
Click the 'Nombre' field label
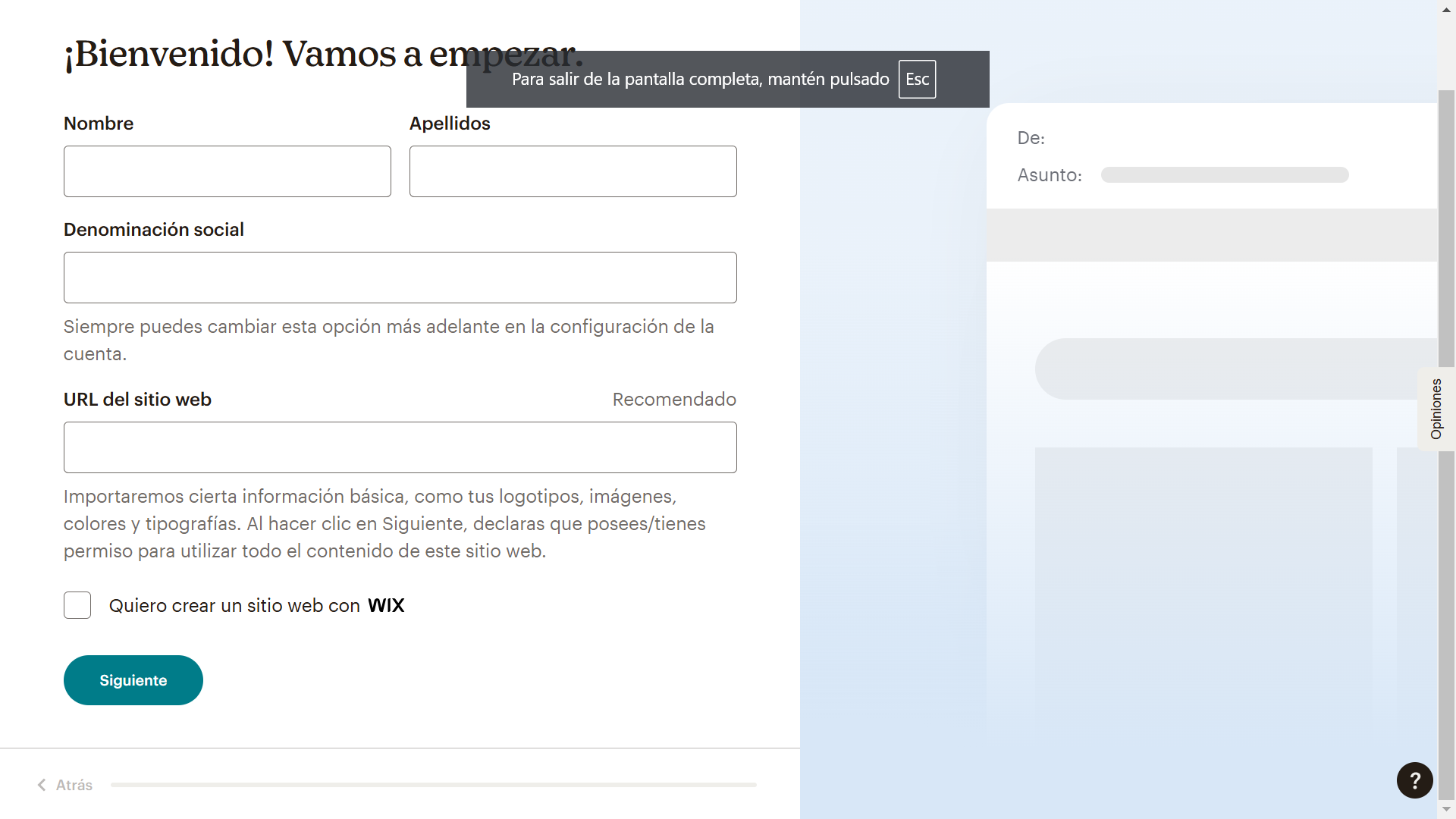tap(99, 123)
